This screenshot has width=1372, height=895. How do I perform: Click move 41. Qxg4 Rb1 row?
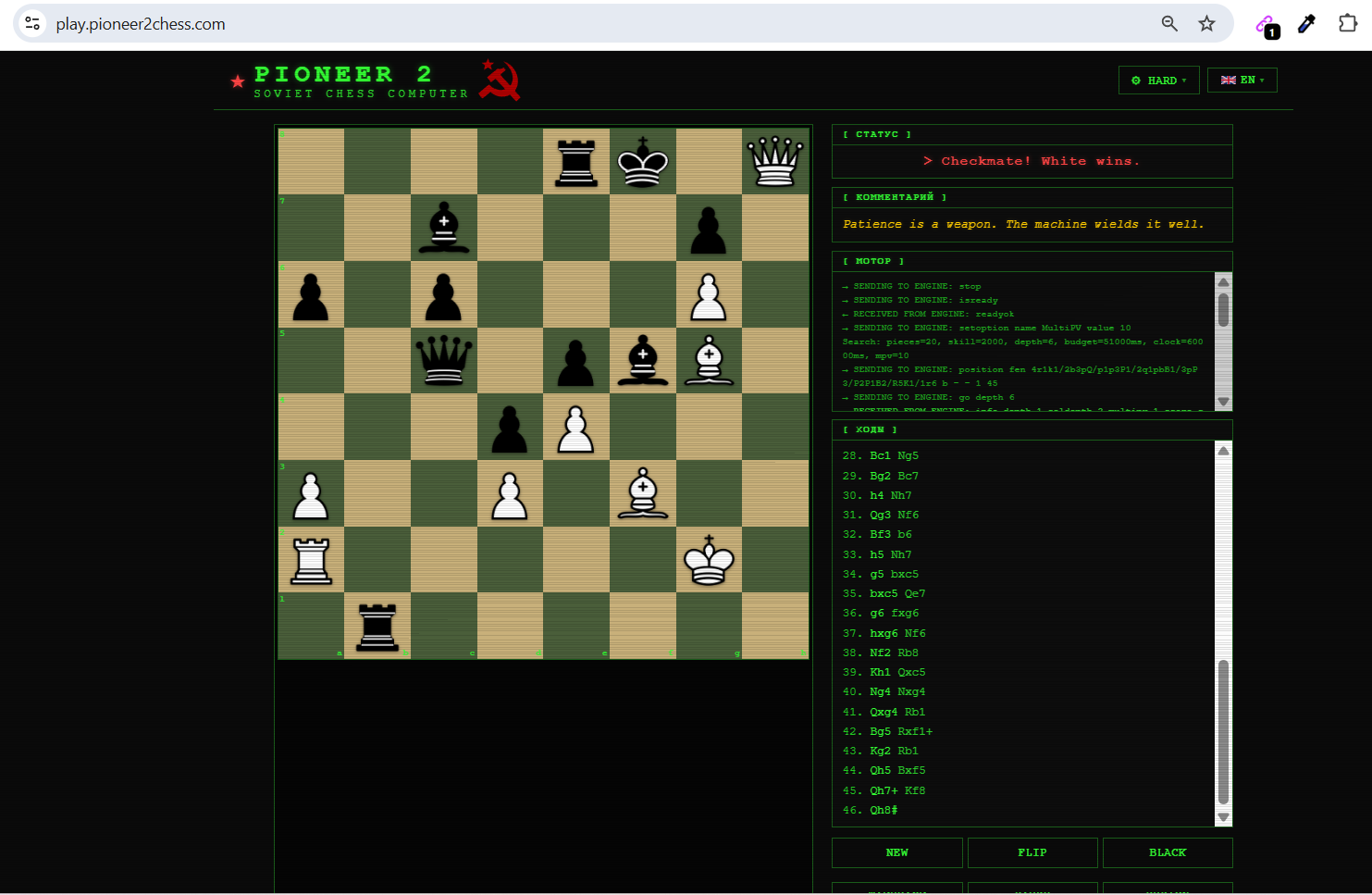coord(884,712)
